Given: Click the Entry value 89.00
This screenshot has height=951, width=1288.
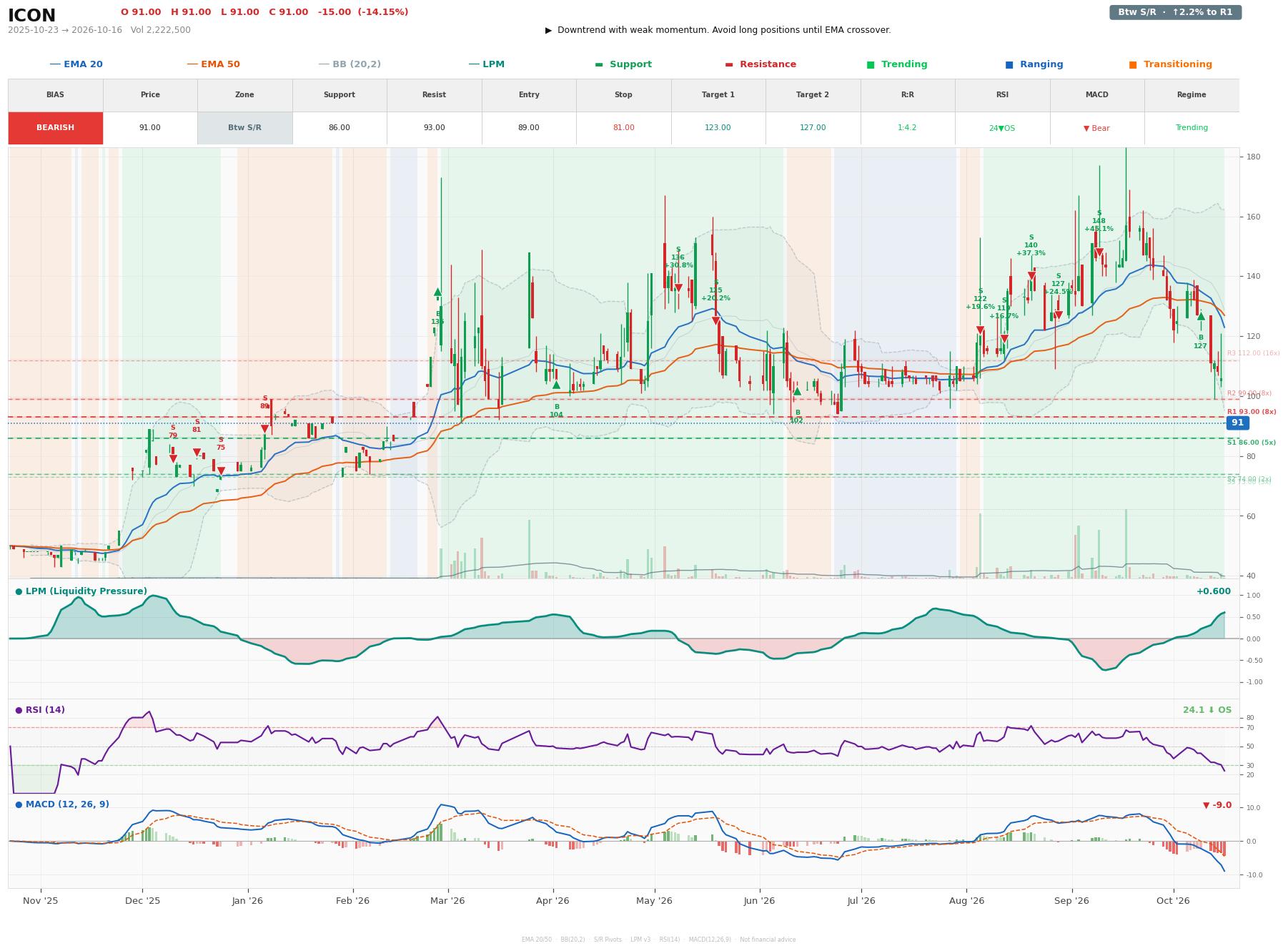Looking at the screenshot, I should (x=529, y=128).
